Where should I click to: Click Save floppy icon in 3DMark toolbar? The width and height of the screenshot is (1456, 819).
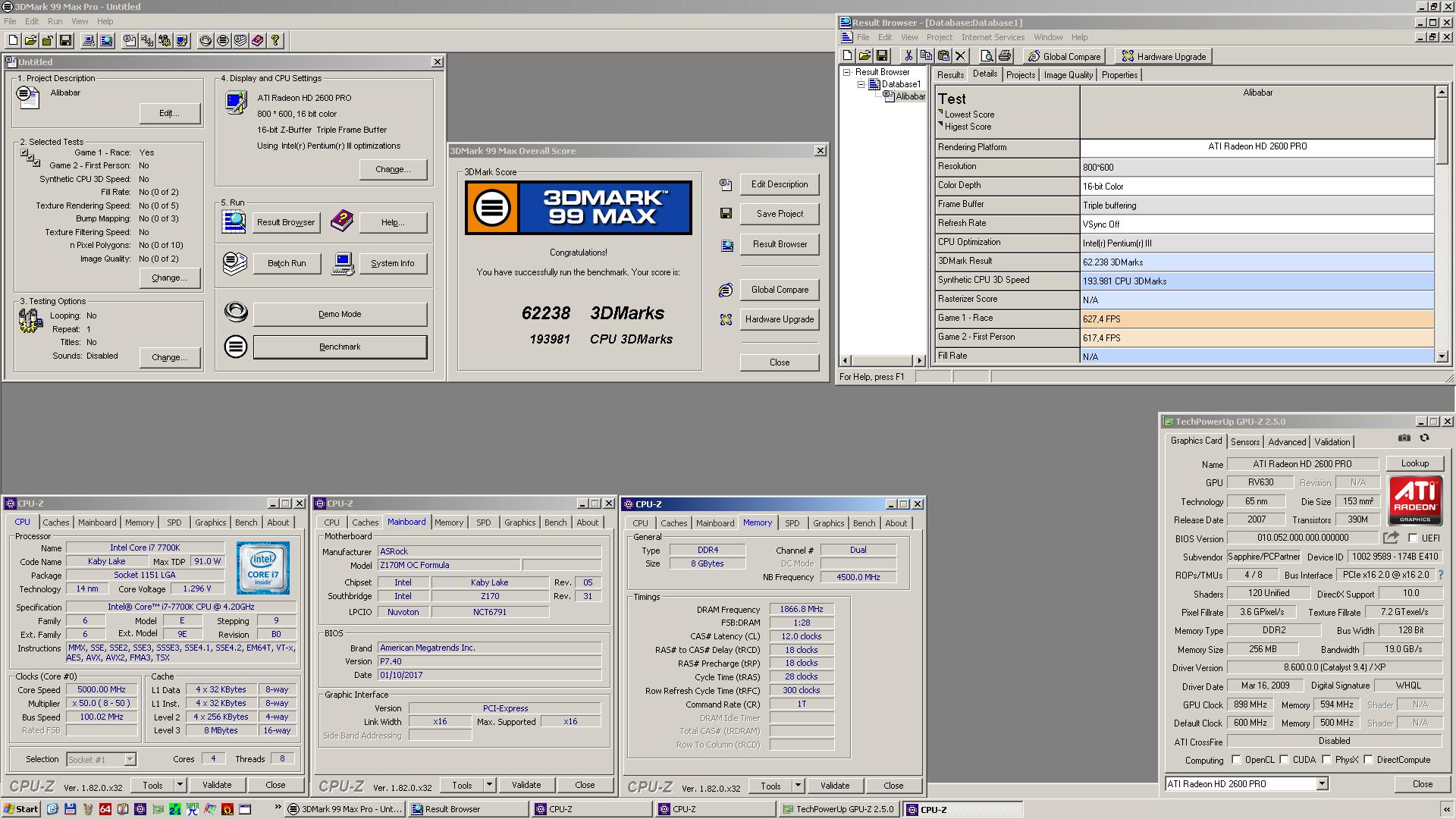click(x=65, y=40)
